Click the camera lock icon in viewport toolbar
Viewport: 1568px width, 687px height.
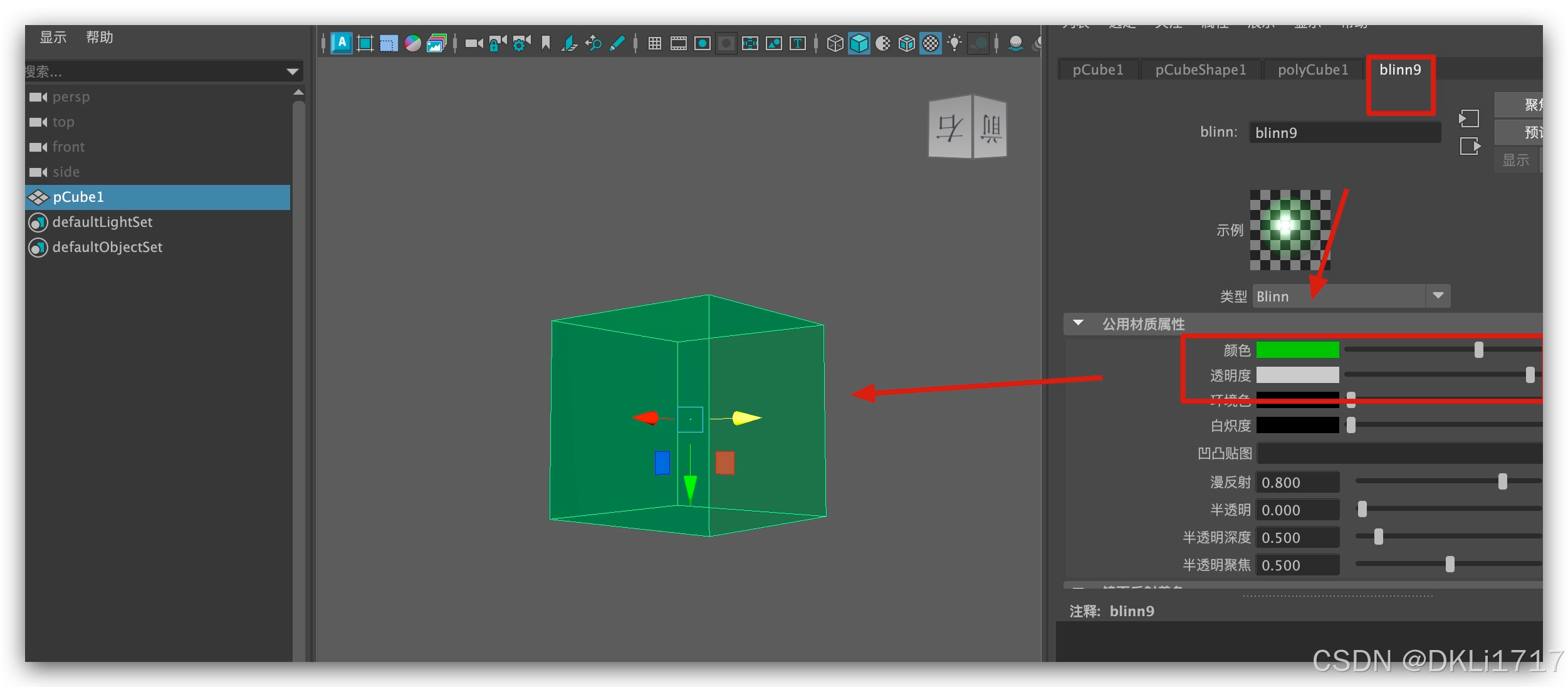pos(498,43)
